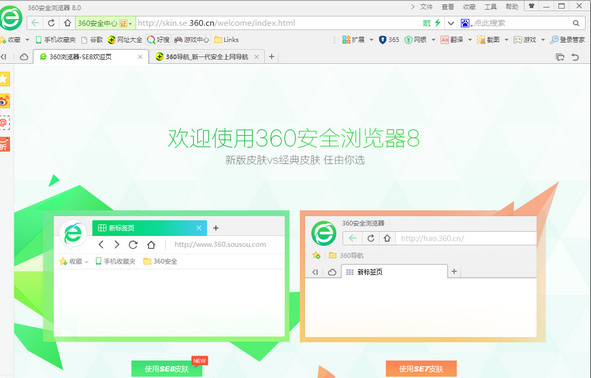Select the SE7 classic skin preview thumbnail

tap(423, 276)
